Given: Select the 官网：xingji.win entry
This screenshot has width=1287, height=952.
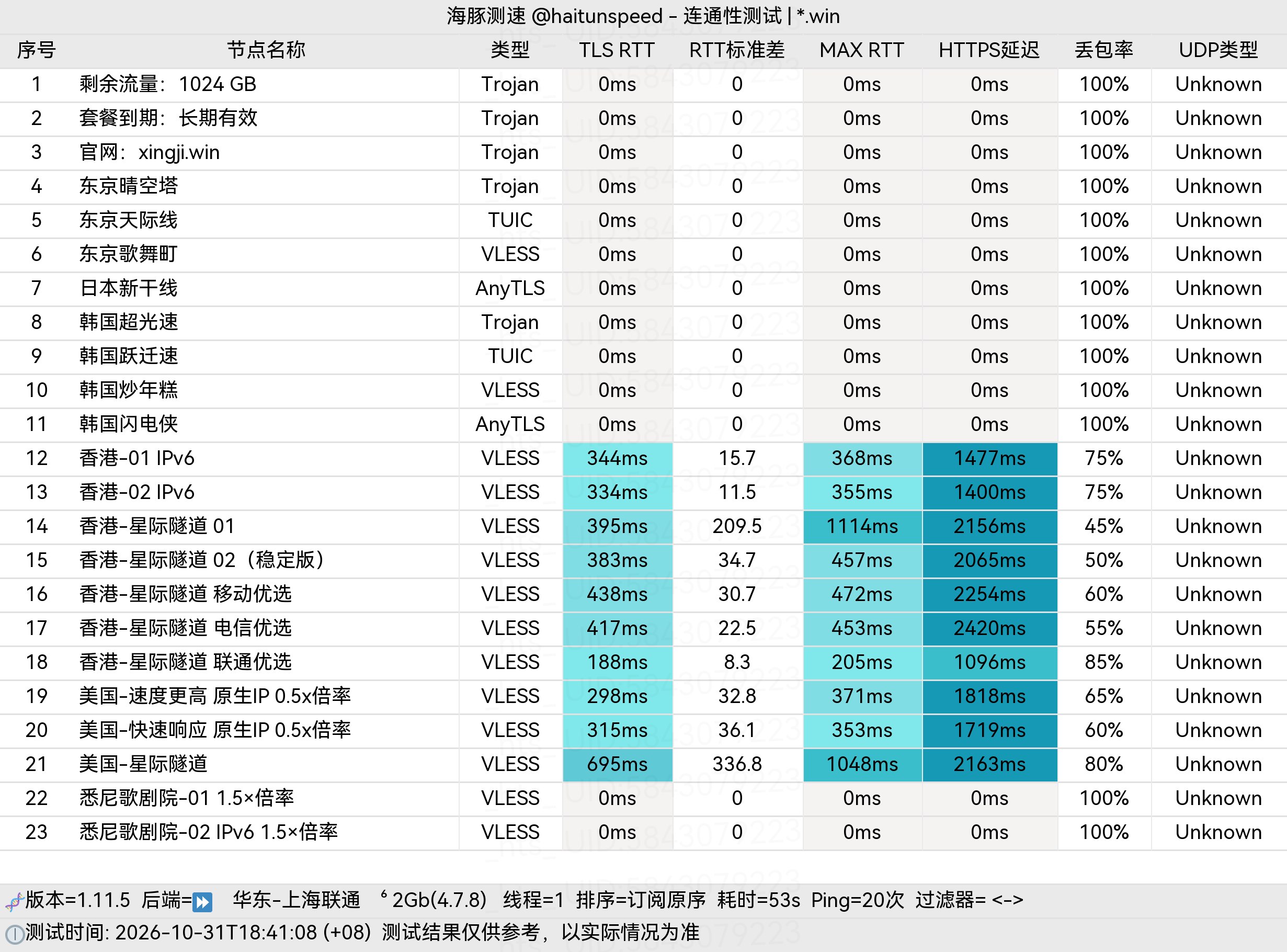Looking at the screenshot, I should pos(149,152).
